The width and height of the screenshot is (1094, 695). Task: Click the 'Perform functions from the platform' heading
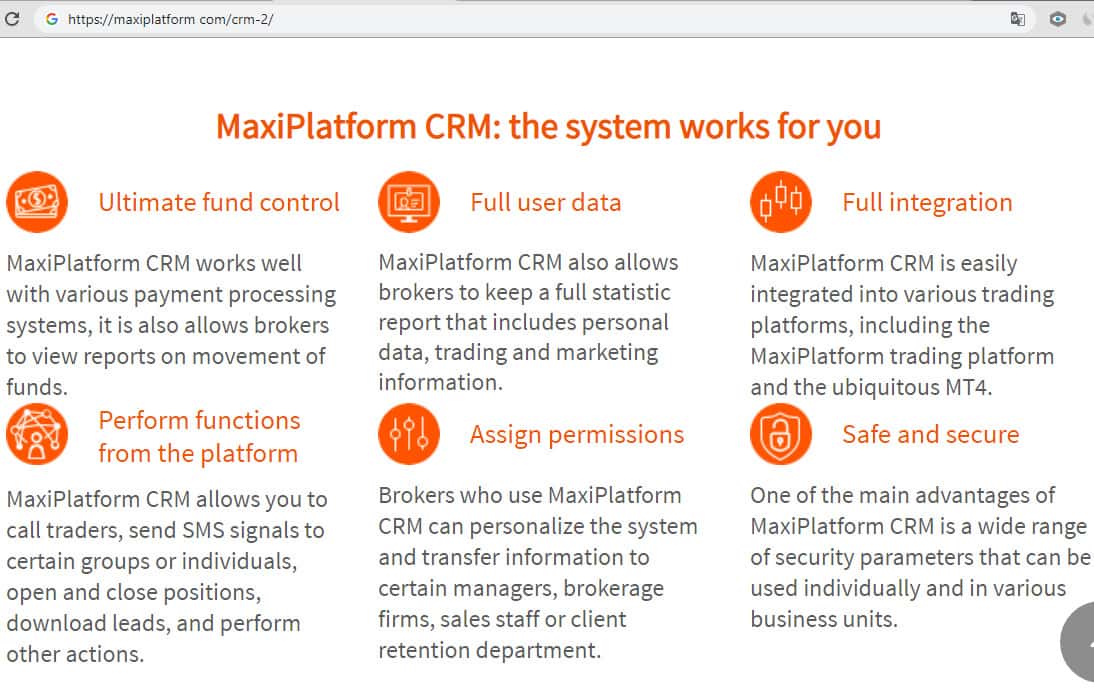[199, 437]
